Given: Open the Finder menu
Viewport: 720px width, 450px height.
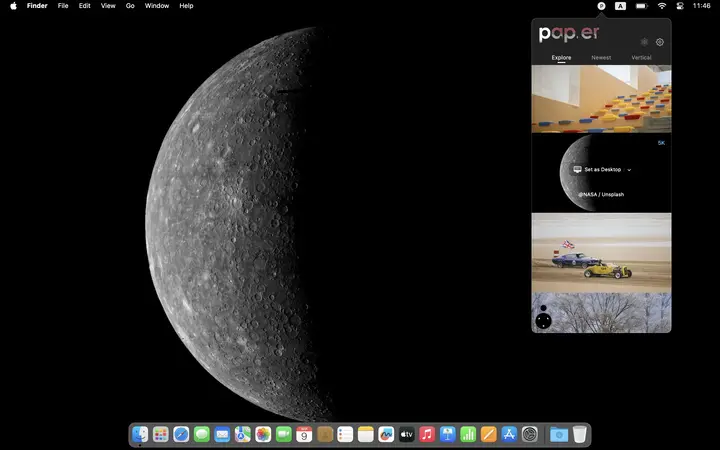Looking at the screenshot, I should pos(37,6).
